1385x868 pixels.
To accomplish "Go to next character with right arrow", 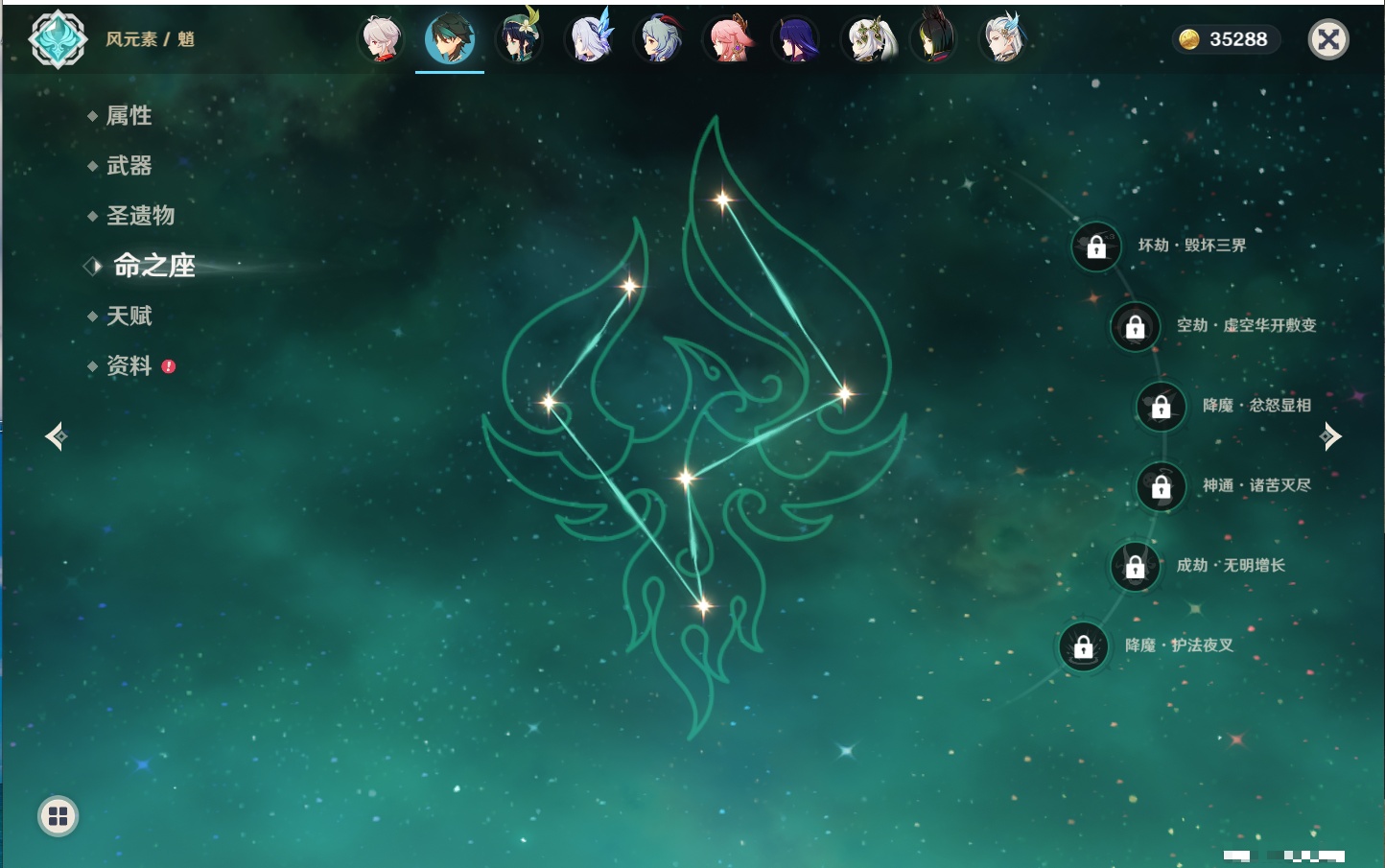I will (x=1330, y=436).
